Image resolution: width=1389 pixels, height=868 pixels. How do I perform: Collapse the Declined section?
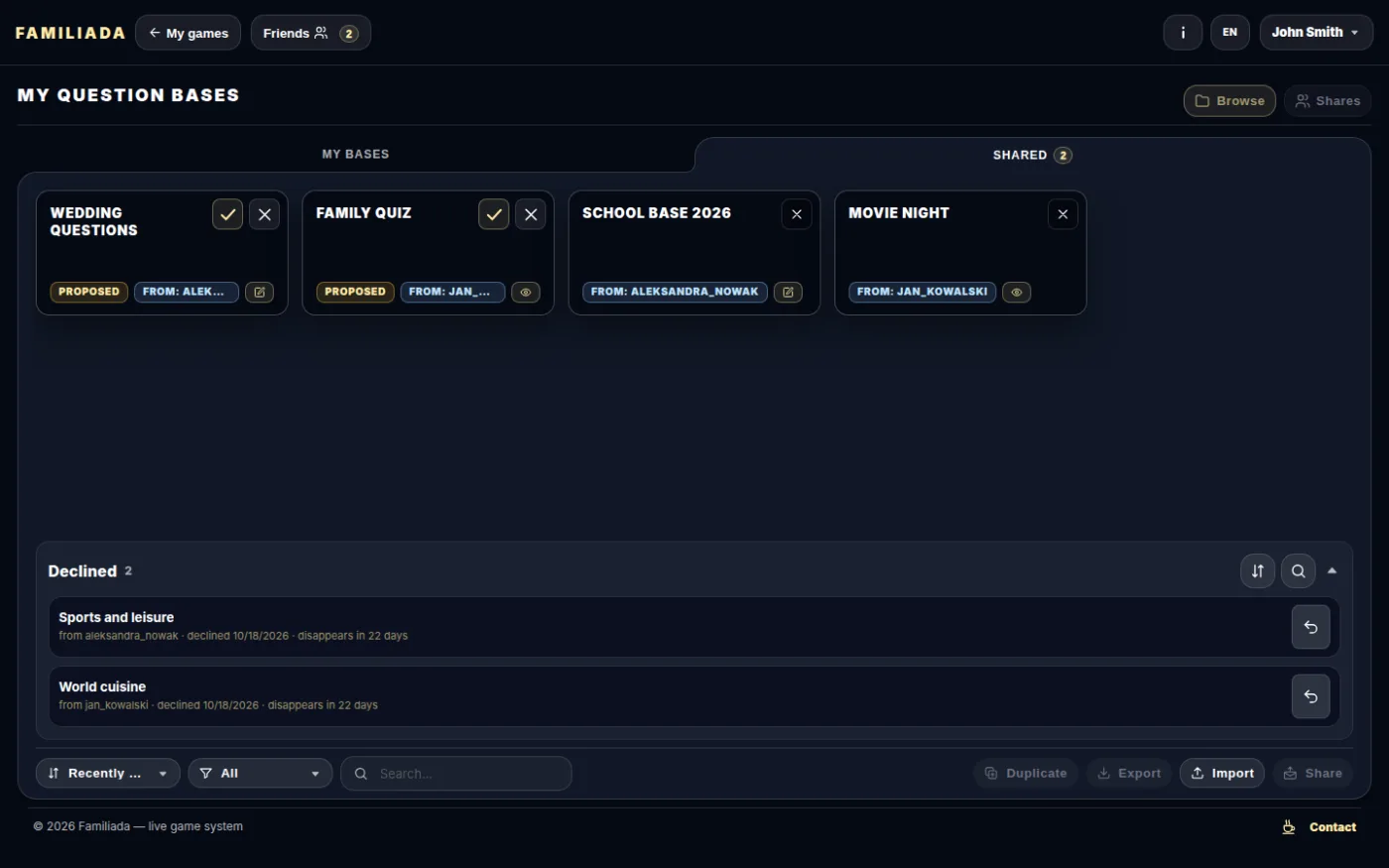(x=1332, y=570)
